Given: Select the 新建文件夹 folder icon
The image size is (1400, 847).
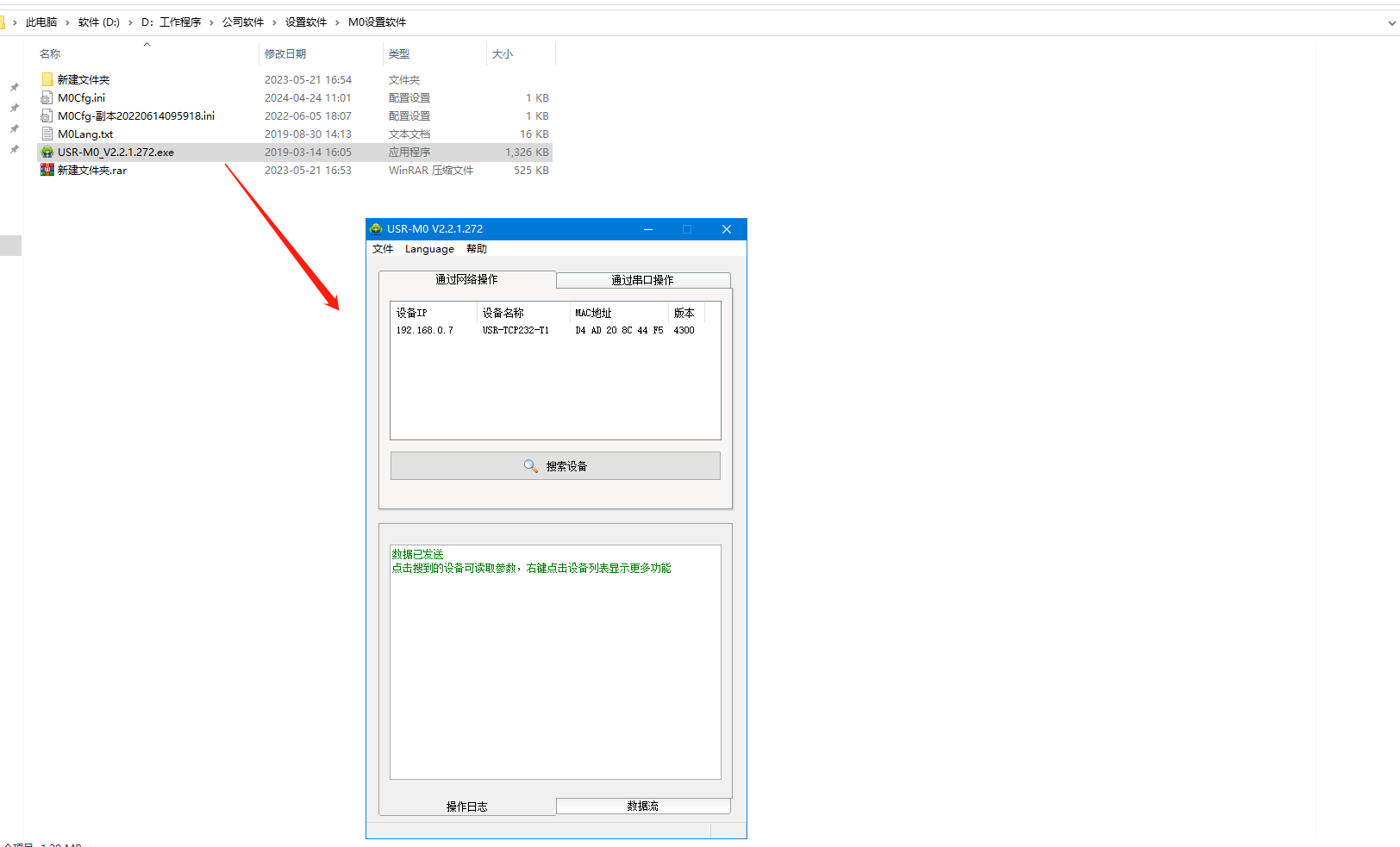Looking at the screenshot, I should tap(47, 80).
